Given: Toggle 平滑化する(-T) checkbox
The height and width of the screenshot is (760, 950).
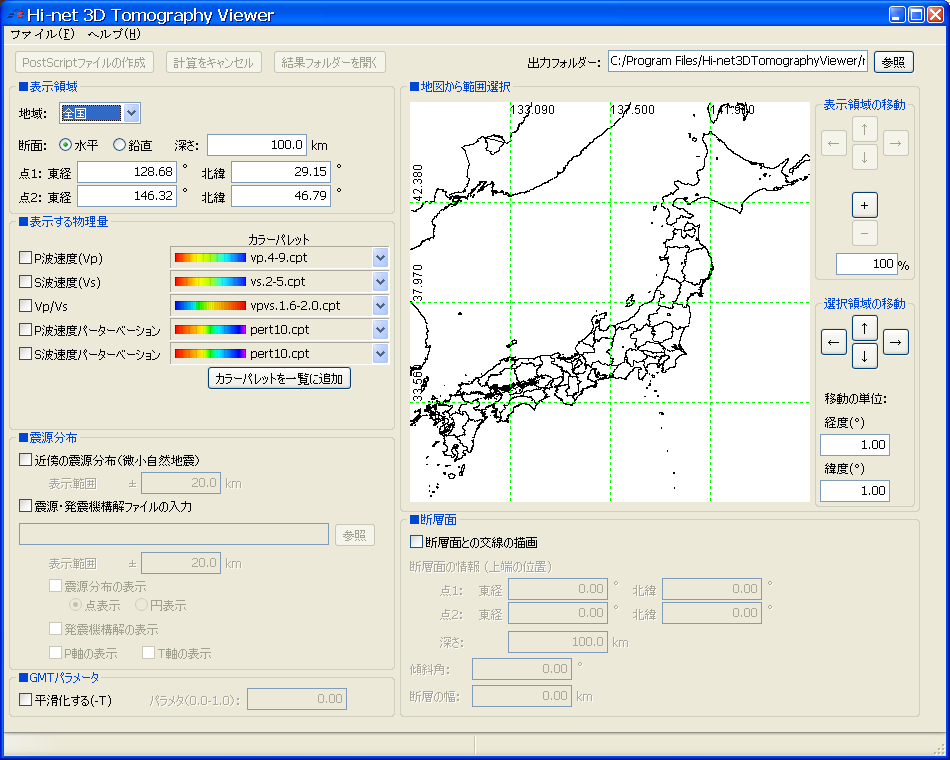Looking at the screenshot, I should pos(25,700).
